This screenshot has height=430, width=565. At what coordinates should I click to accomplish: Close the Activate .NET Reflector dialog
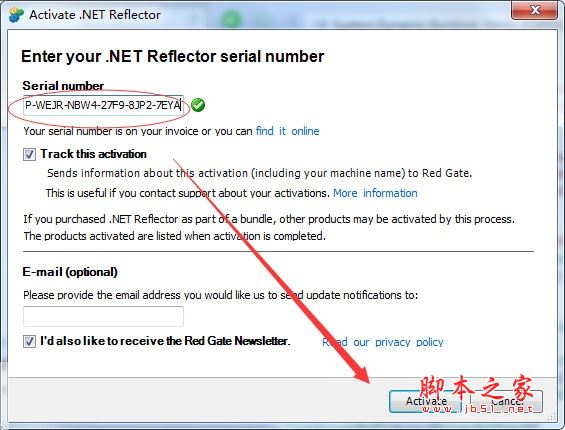click(534, 10)
